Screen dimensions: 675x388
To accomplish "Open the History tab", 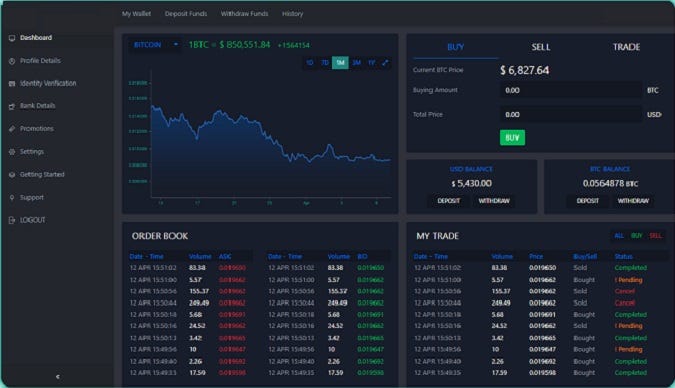I will (293, 14).
